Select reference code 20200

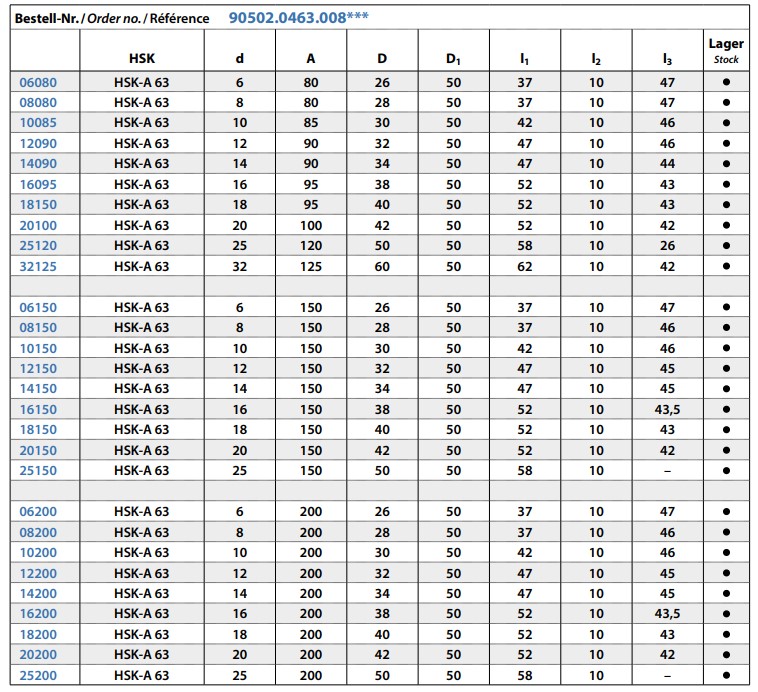coord(38,655)
